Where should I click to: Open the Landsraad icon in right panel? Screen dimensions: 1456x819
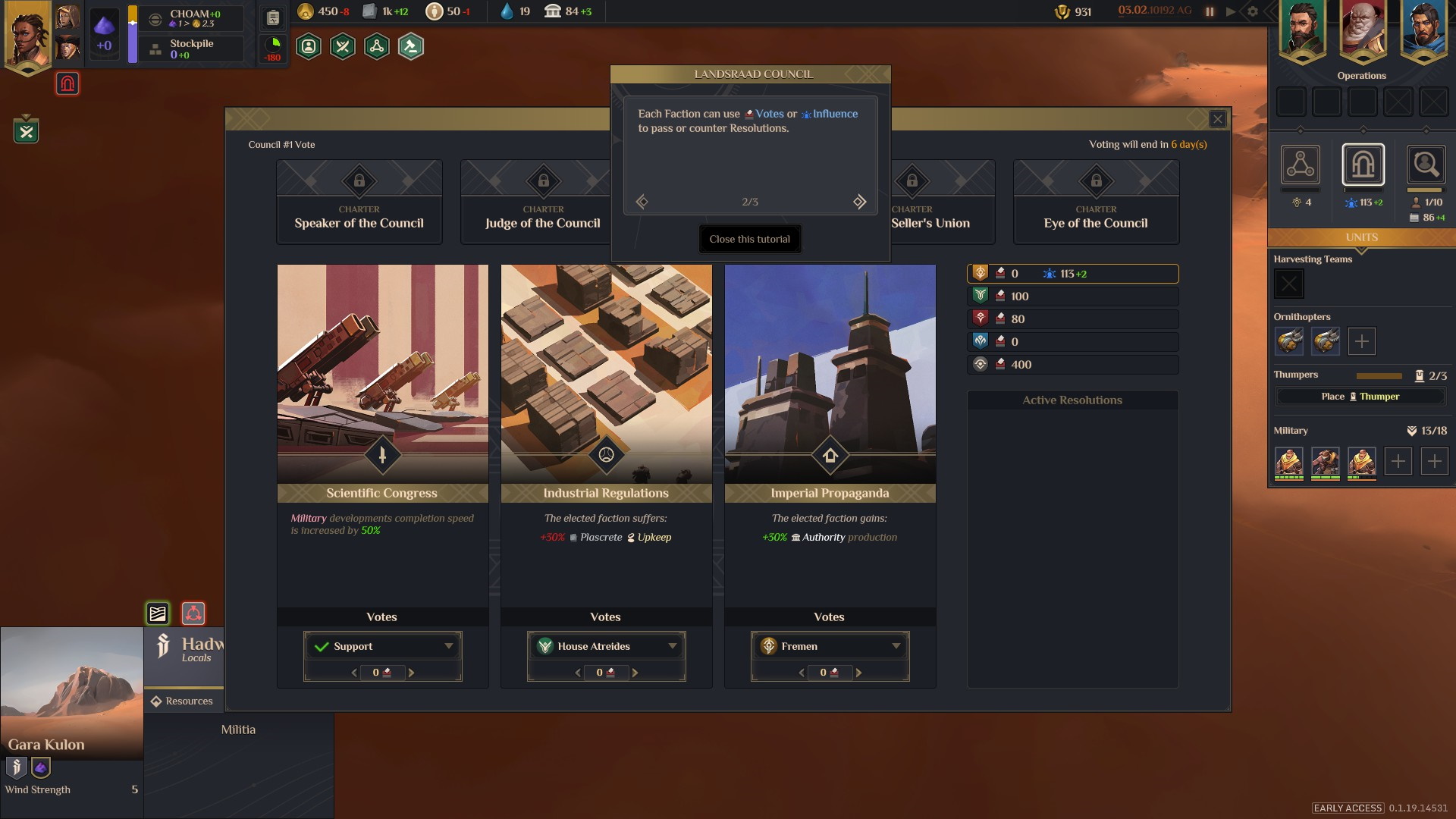coord(1363,165)
